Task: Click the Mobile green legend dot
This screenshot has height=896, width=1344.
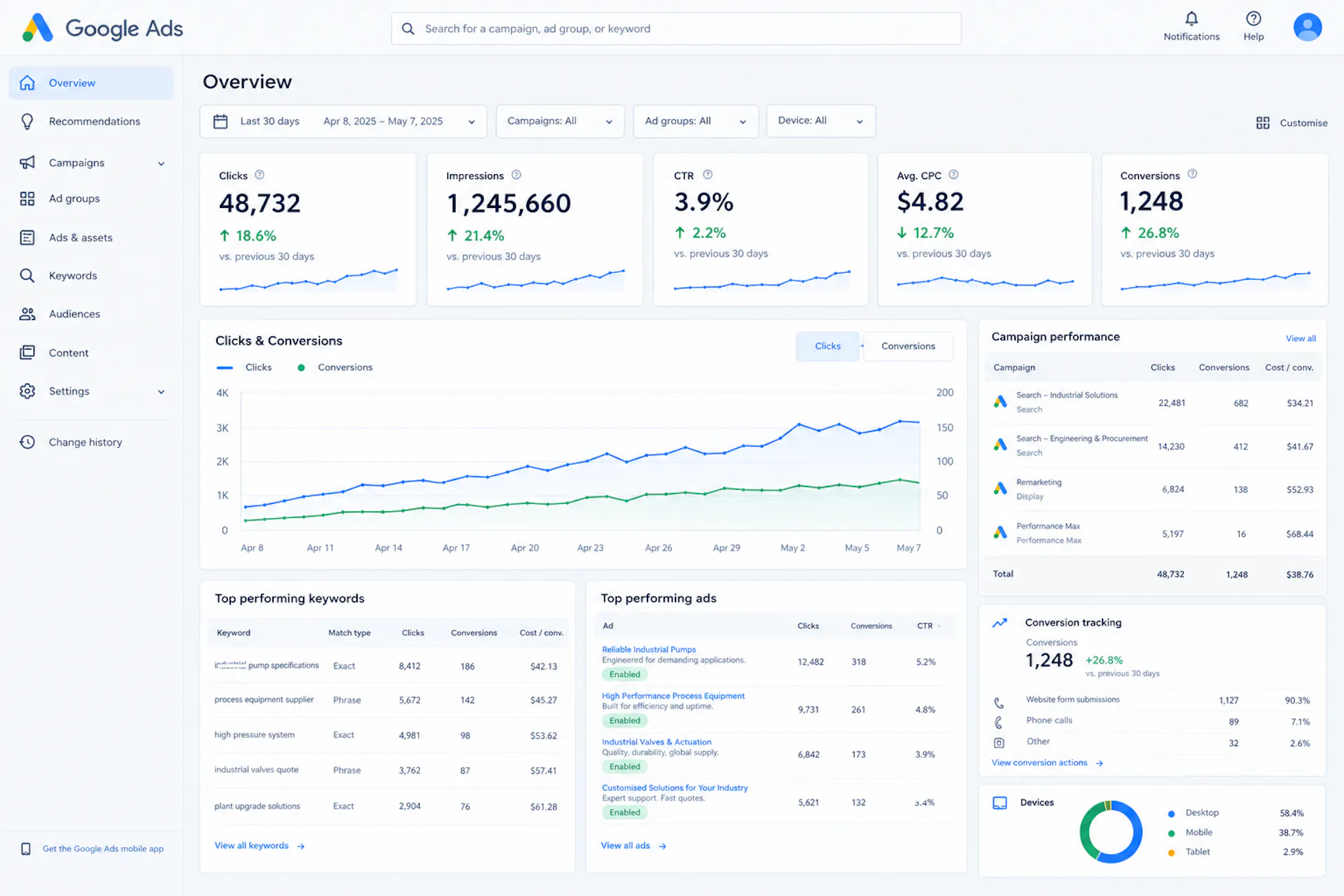Action: pos(1171,833)
